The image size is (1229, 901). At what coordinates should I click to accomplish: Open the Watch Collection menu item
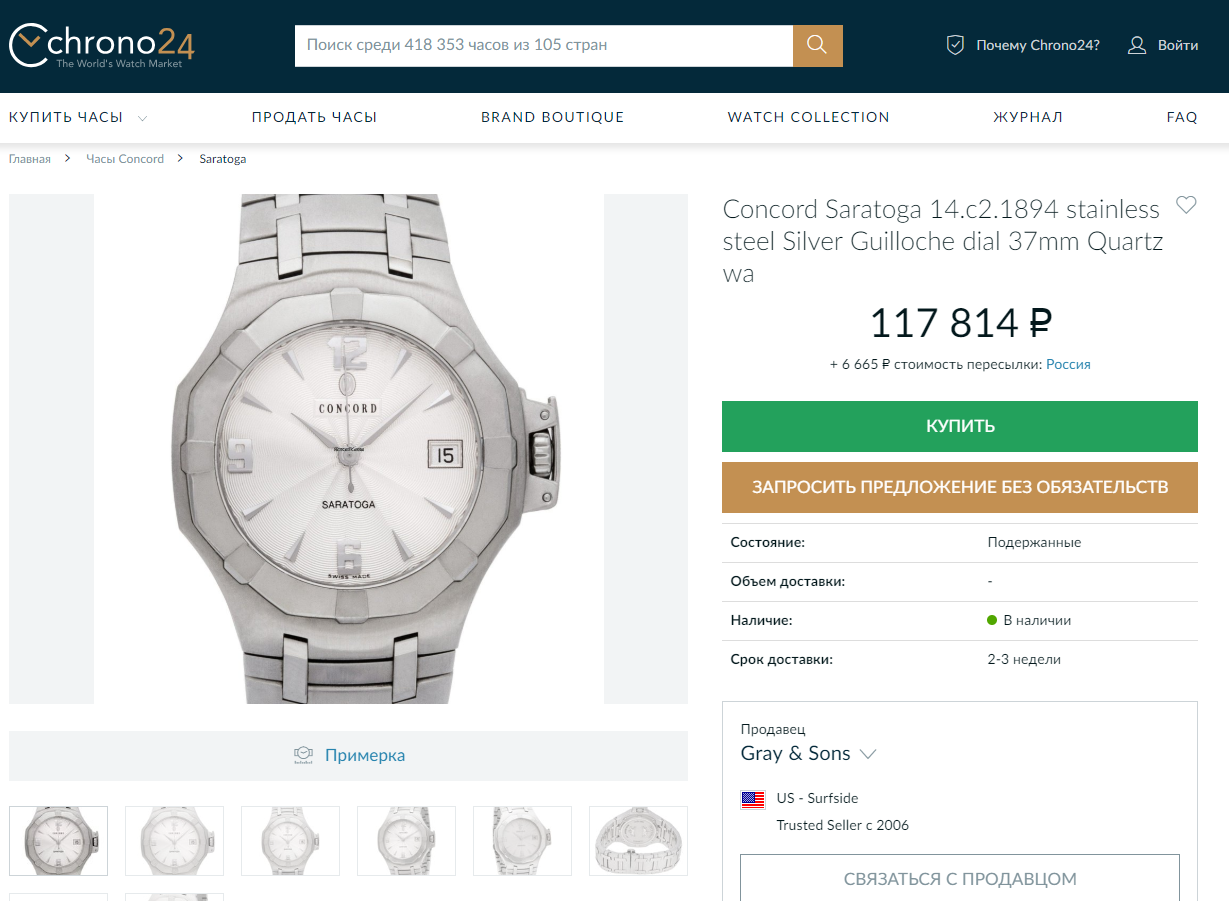pos(808,117)
